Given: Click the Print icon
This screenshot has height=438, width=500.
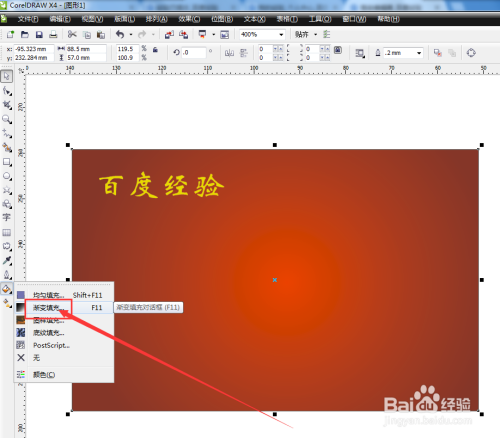Looking at the screenshot, I should coord(53,34).
